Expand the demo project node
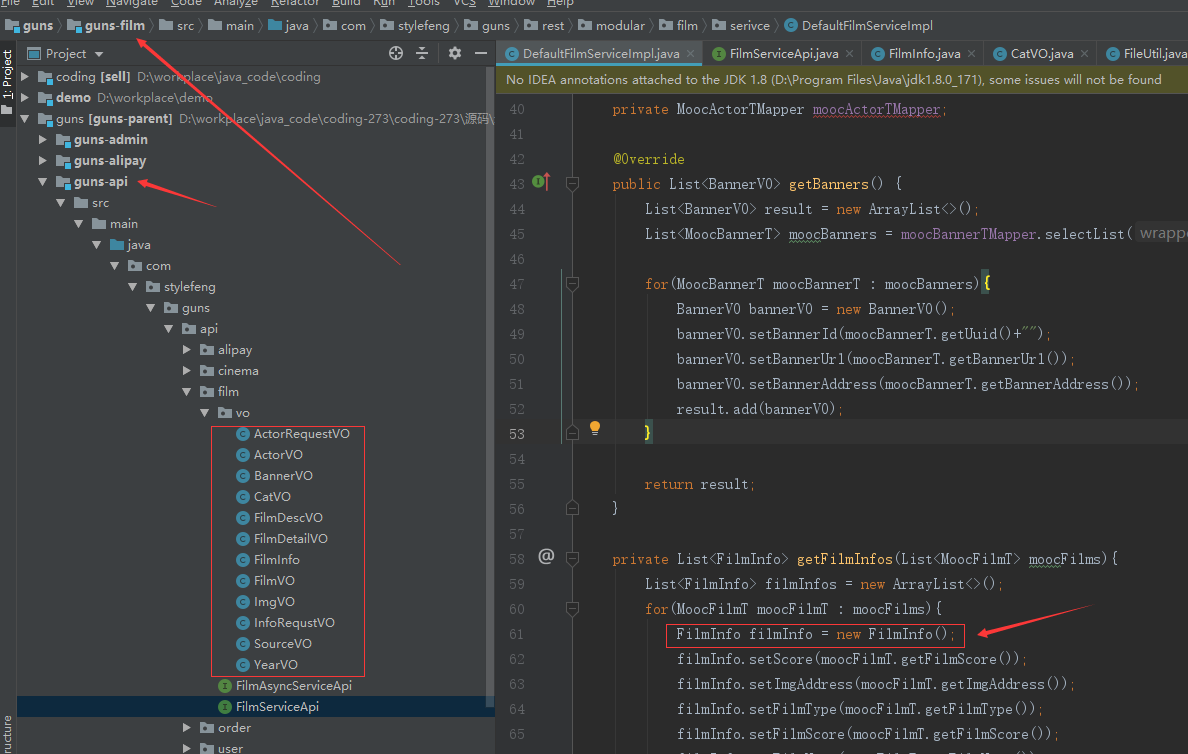Image resolution: width=1188 pixels, height=754 pixels. click(25, 97)
